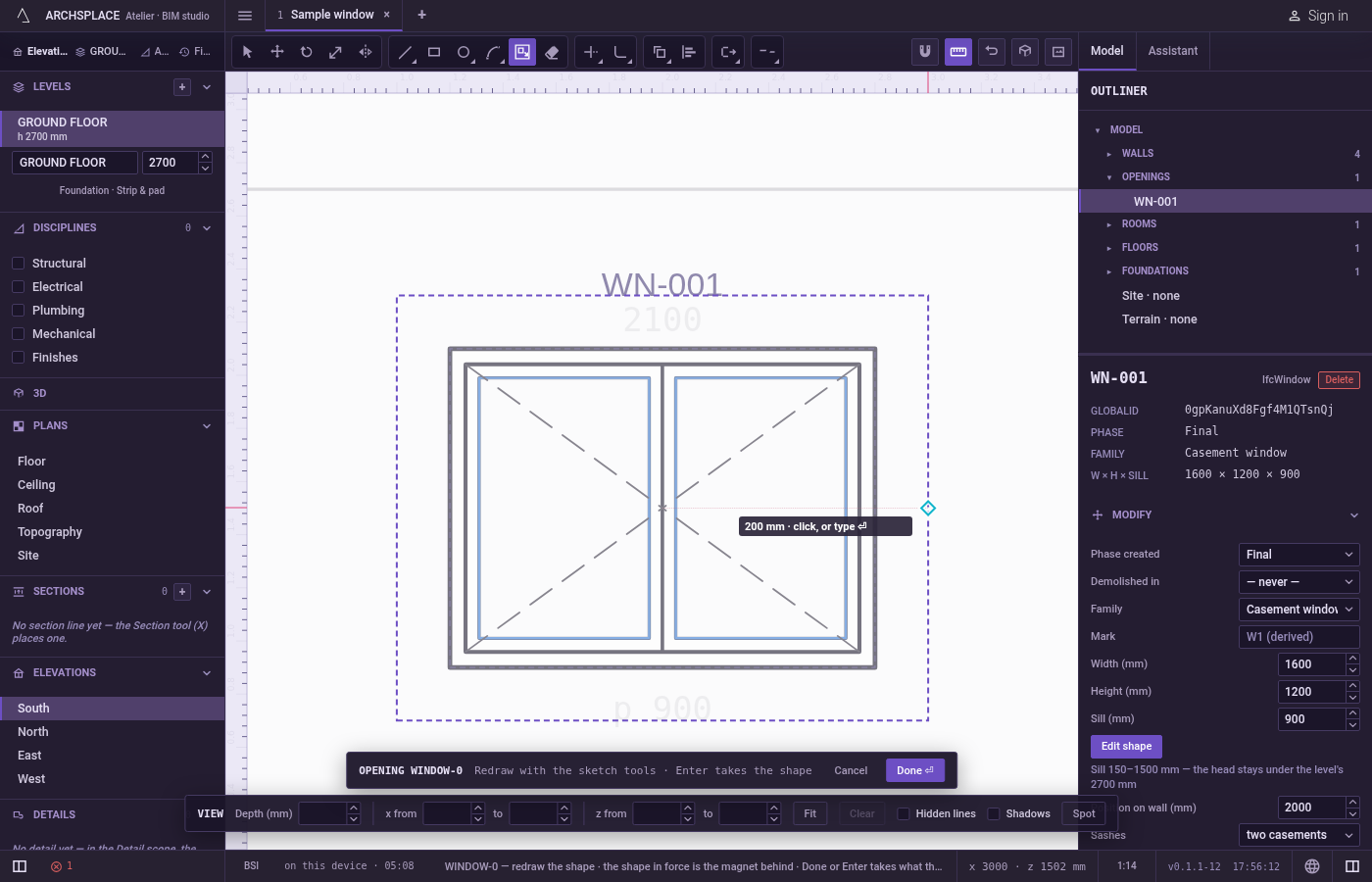Tick the Mechanical discipline box

coord(18,334)
